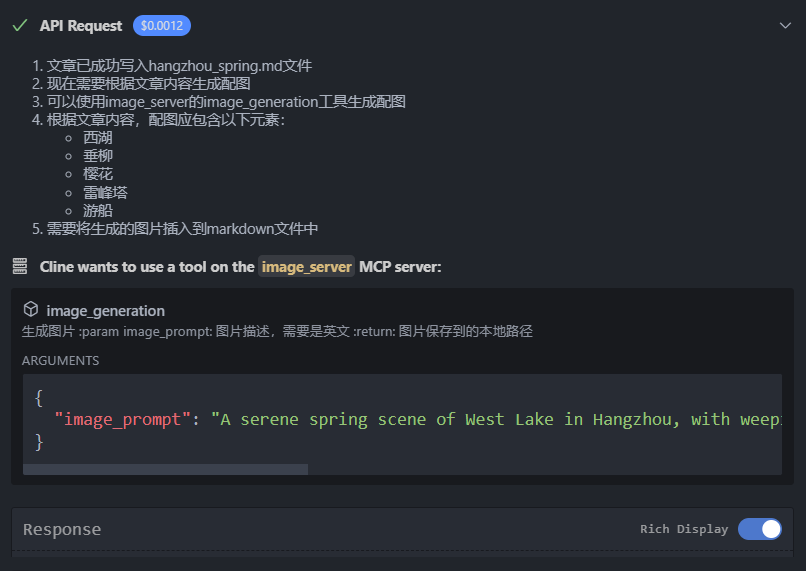The height and width of the screenshot is (571, 806).
Task: Click the green checkmark status icon
Action: [19, 26]
